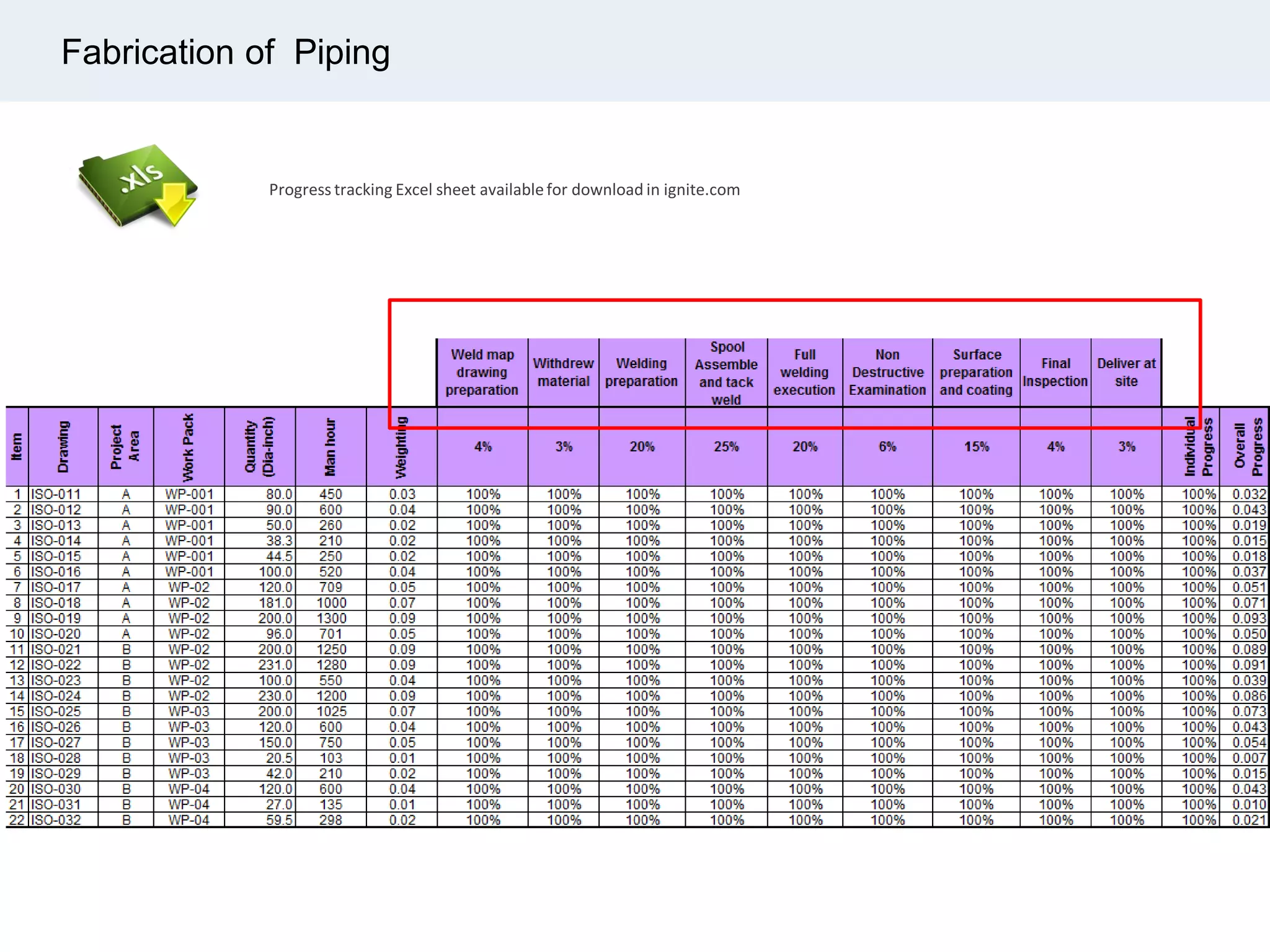Click quantity value 59.5 for ISO-032
The width and height of the screenshot is (1270, 952).
[260, 820]
